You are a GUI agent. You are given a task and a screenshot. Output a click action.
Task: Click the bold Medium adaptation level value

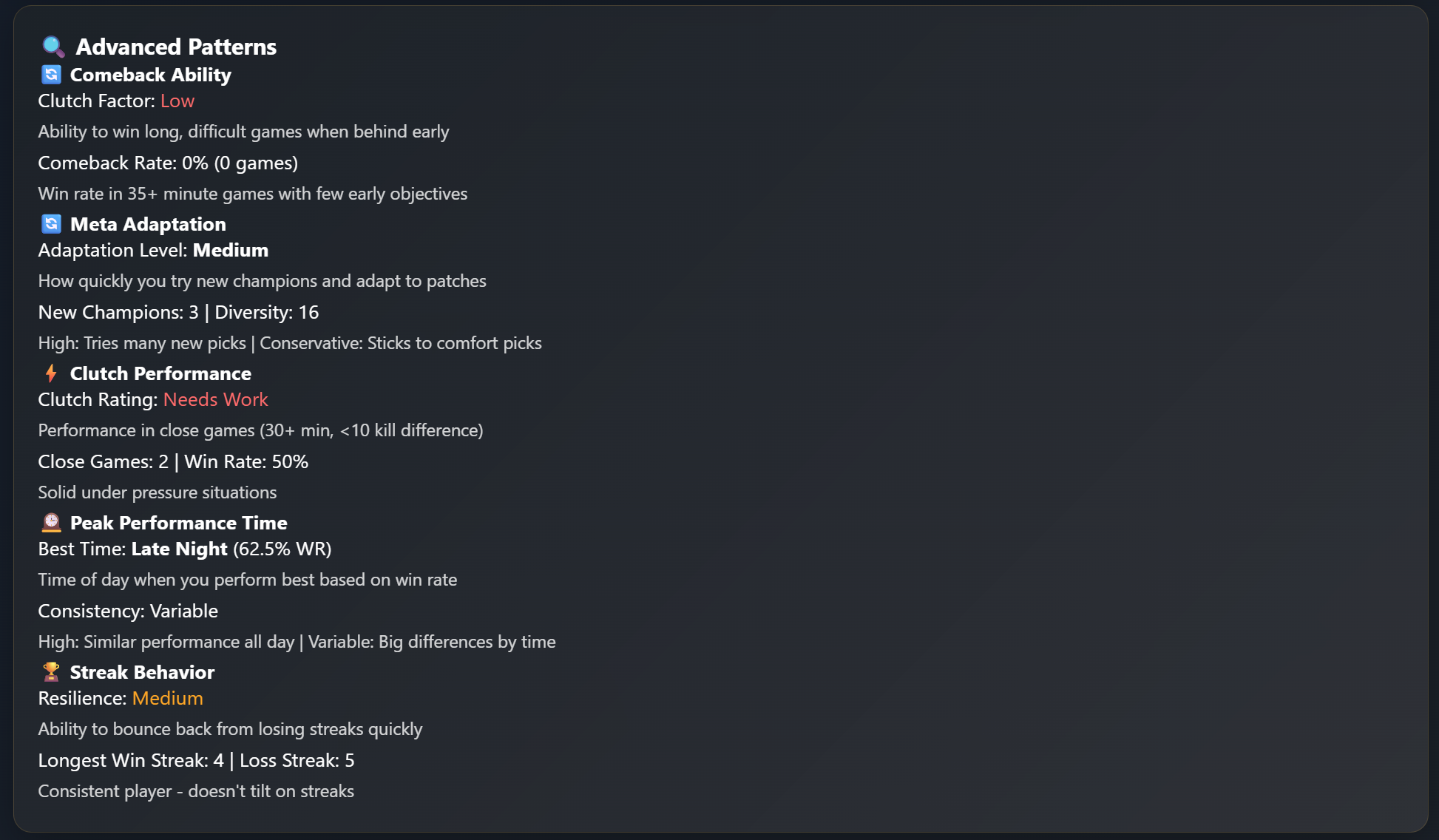(x=231, y=250)
